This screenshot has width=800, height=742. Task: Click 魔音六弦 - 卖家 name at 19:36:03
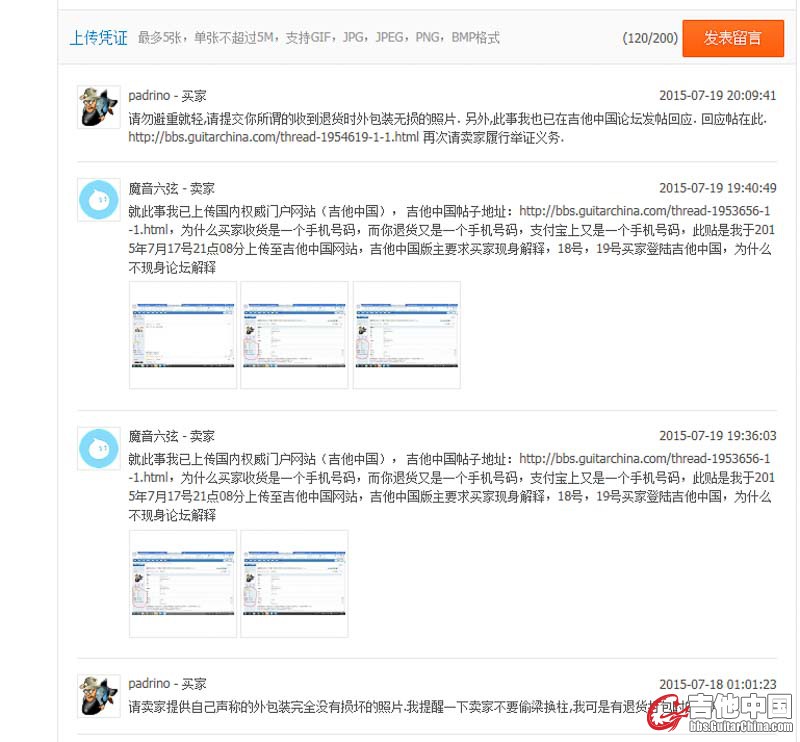point(171,436)
